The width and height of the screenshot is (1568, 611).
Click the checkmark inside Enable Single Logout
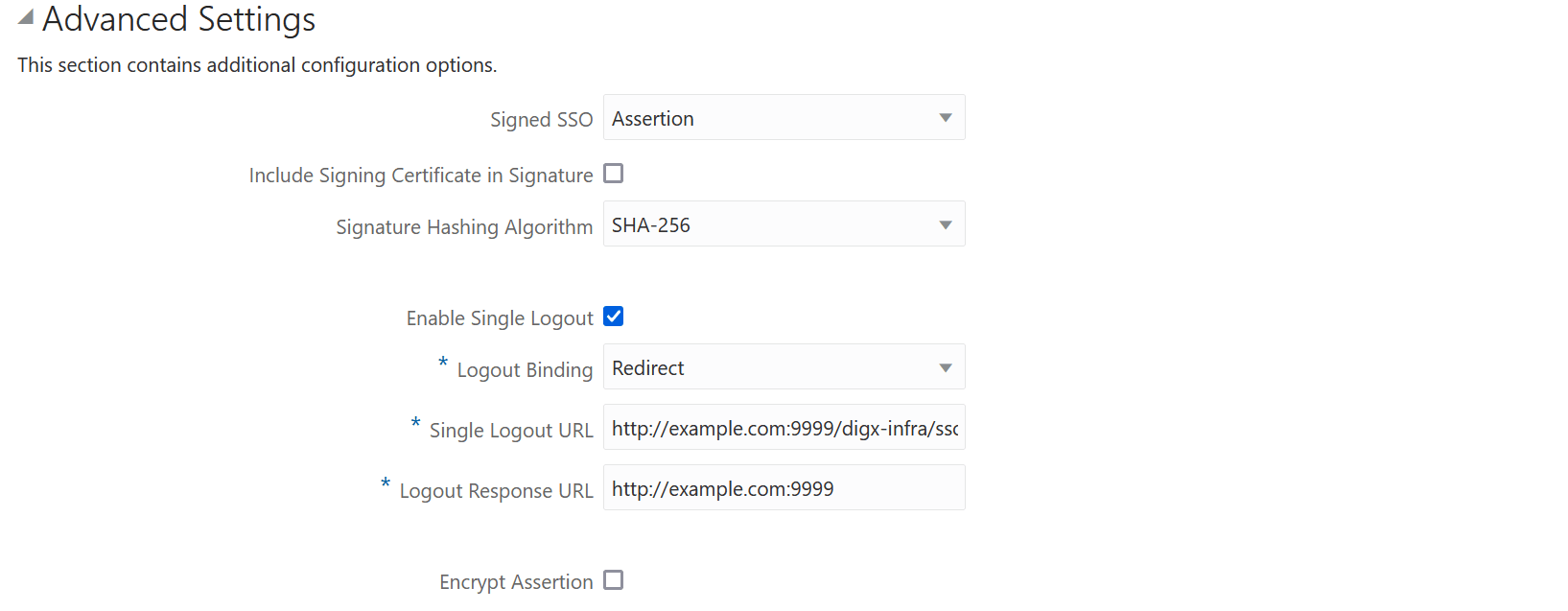click(x=613, y=316)
